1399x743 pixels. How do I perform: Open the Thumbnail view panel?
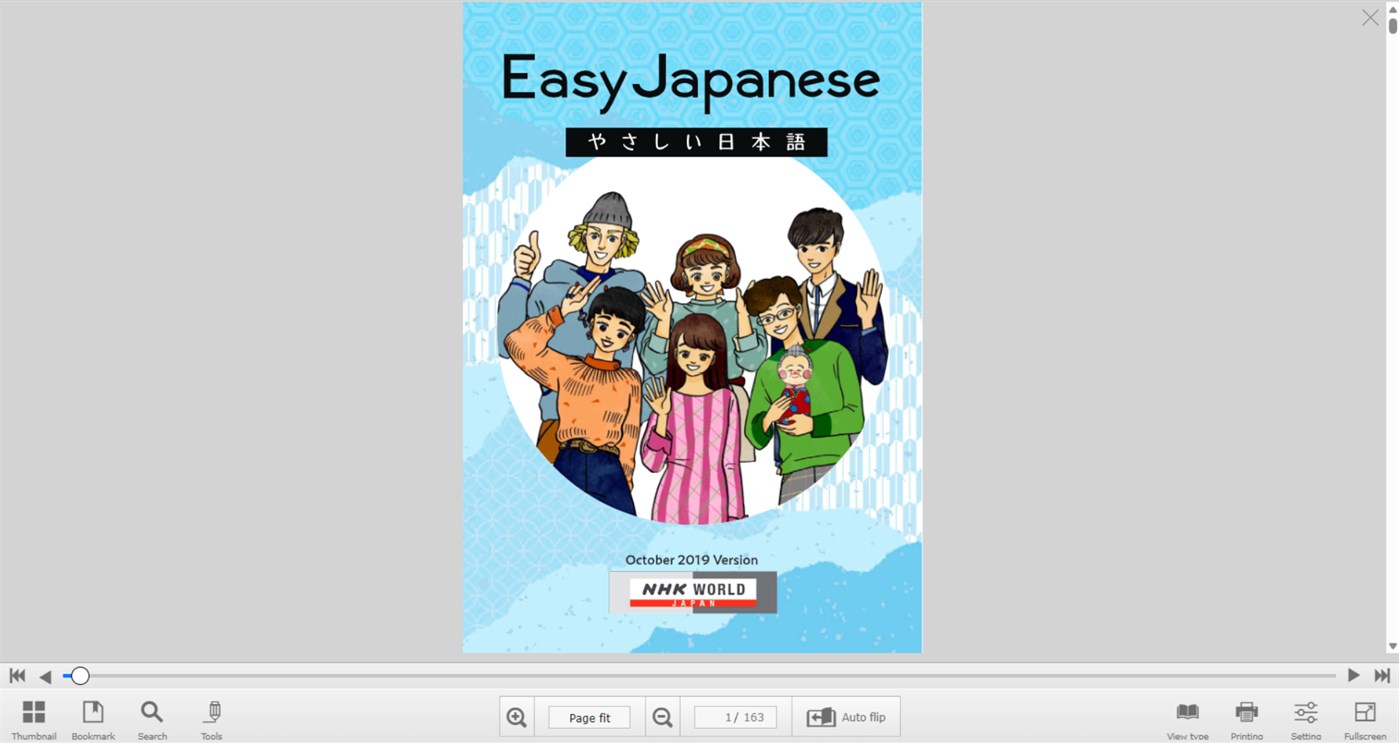pyautogui.click(x=33, y=719)
